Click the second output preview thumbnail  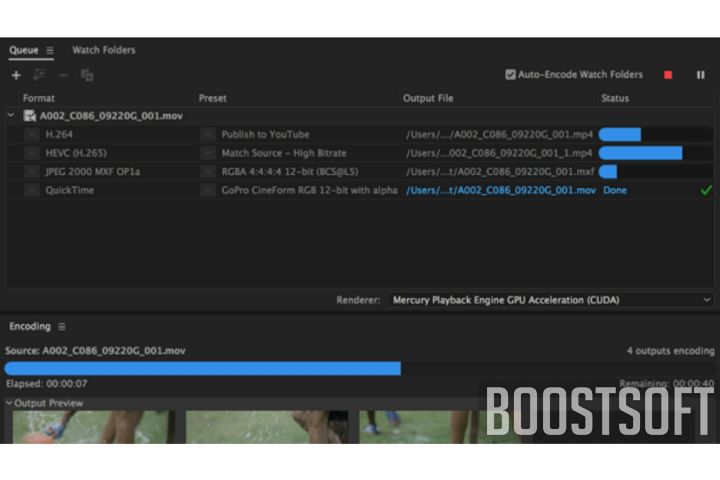(x=267, y=427)
